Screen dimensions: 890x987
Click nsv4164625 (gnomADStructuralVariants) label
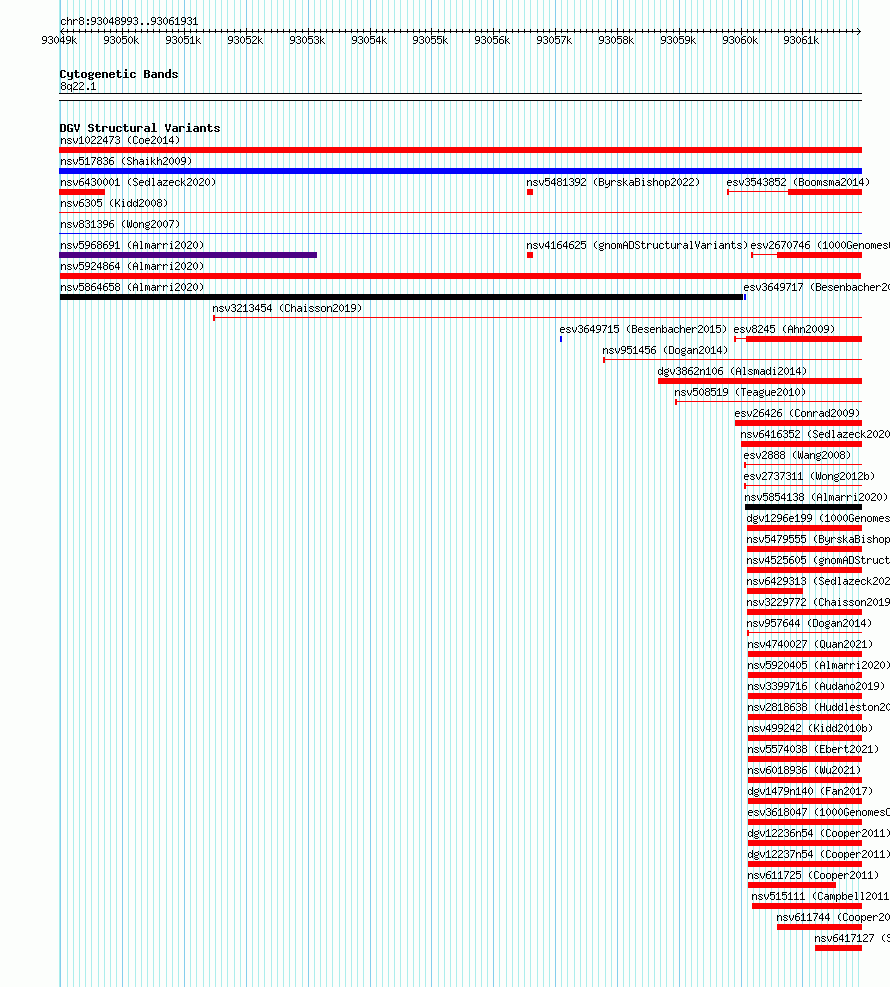point(637,245)
